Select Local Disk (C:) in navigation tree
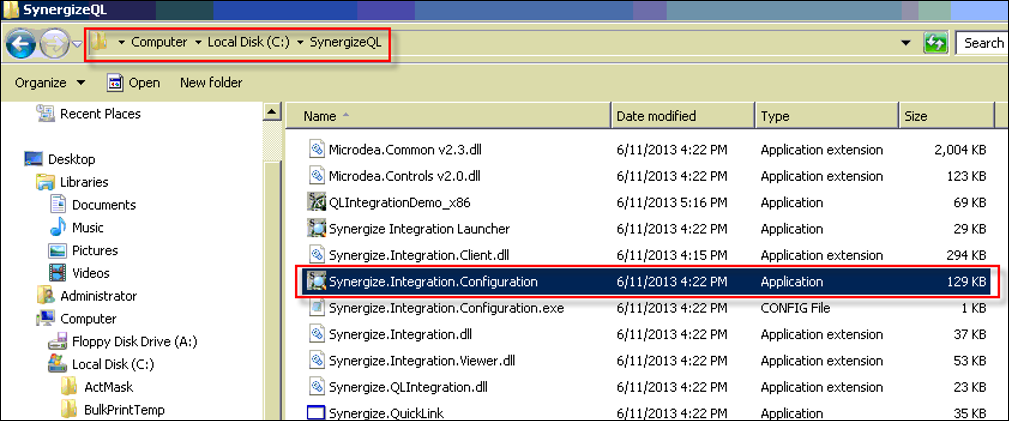The width and height of the screenshot is (1009, 421). coord(113,364)
